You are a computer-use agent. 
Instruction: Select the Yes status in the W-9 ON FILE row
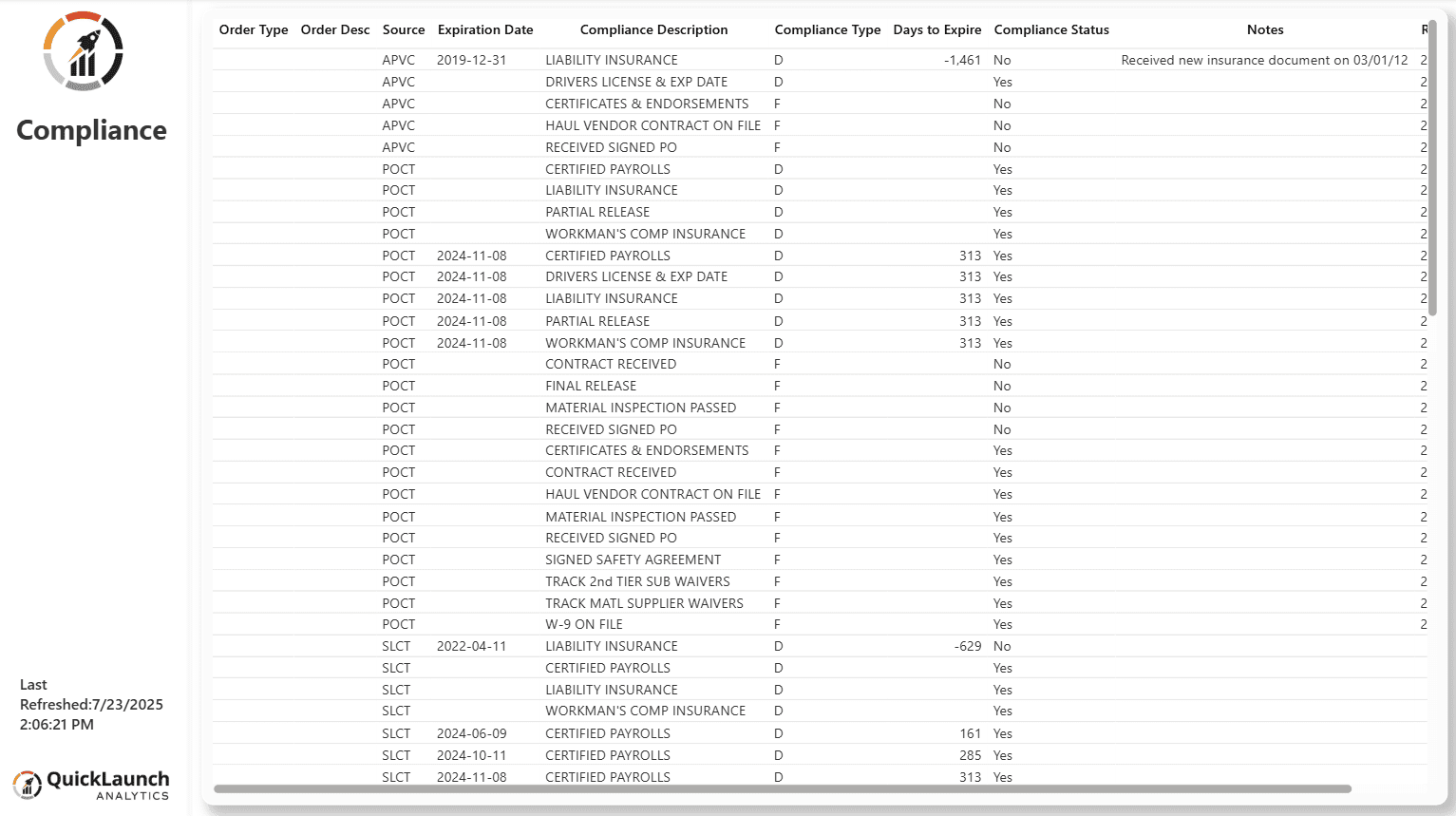(x=1003, y=624)
